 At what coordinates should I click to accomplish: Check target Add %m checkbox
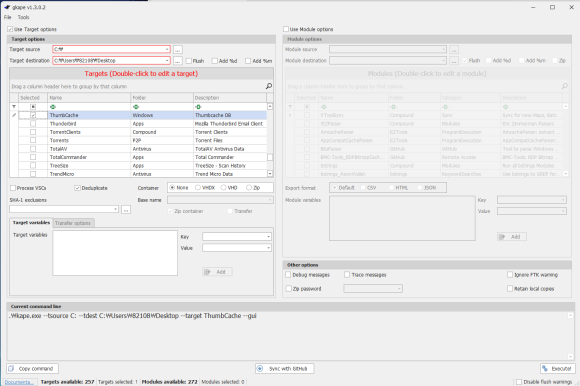pyautogui.click(x=248, y=61)
